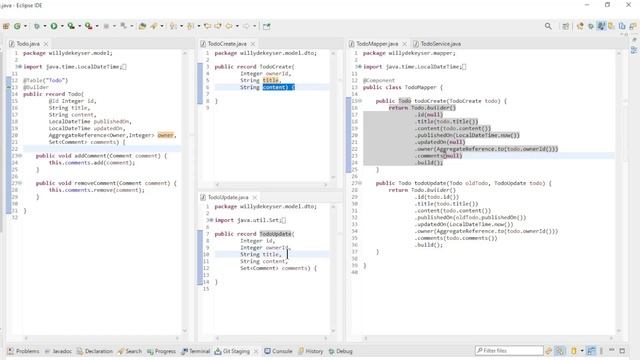Click the rightmost perspective icon in top bar
Viewport: 640px width, 360px height.
tap(633, 26)
